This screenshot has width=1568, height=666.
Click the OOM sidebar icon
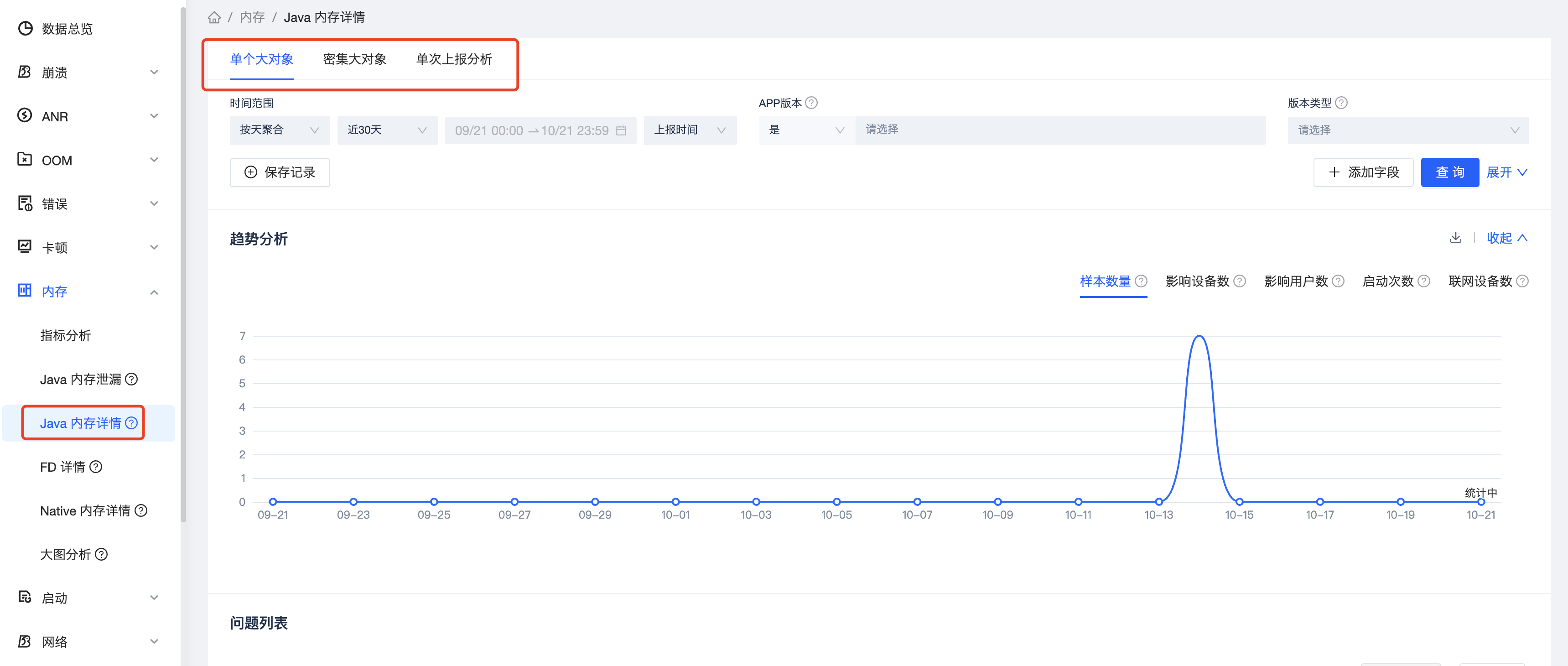click(x=25, y=160)
